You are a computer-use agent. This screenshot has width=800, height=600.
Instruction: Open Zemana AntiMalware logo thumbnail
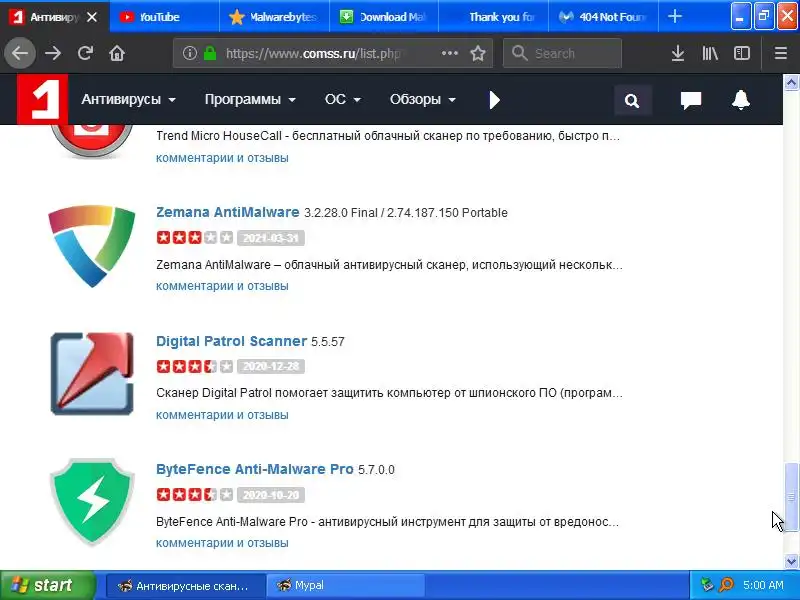[x=92, y=246]
